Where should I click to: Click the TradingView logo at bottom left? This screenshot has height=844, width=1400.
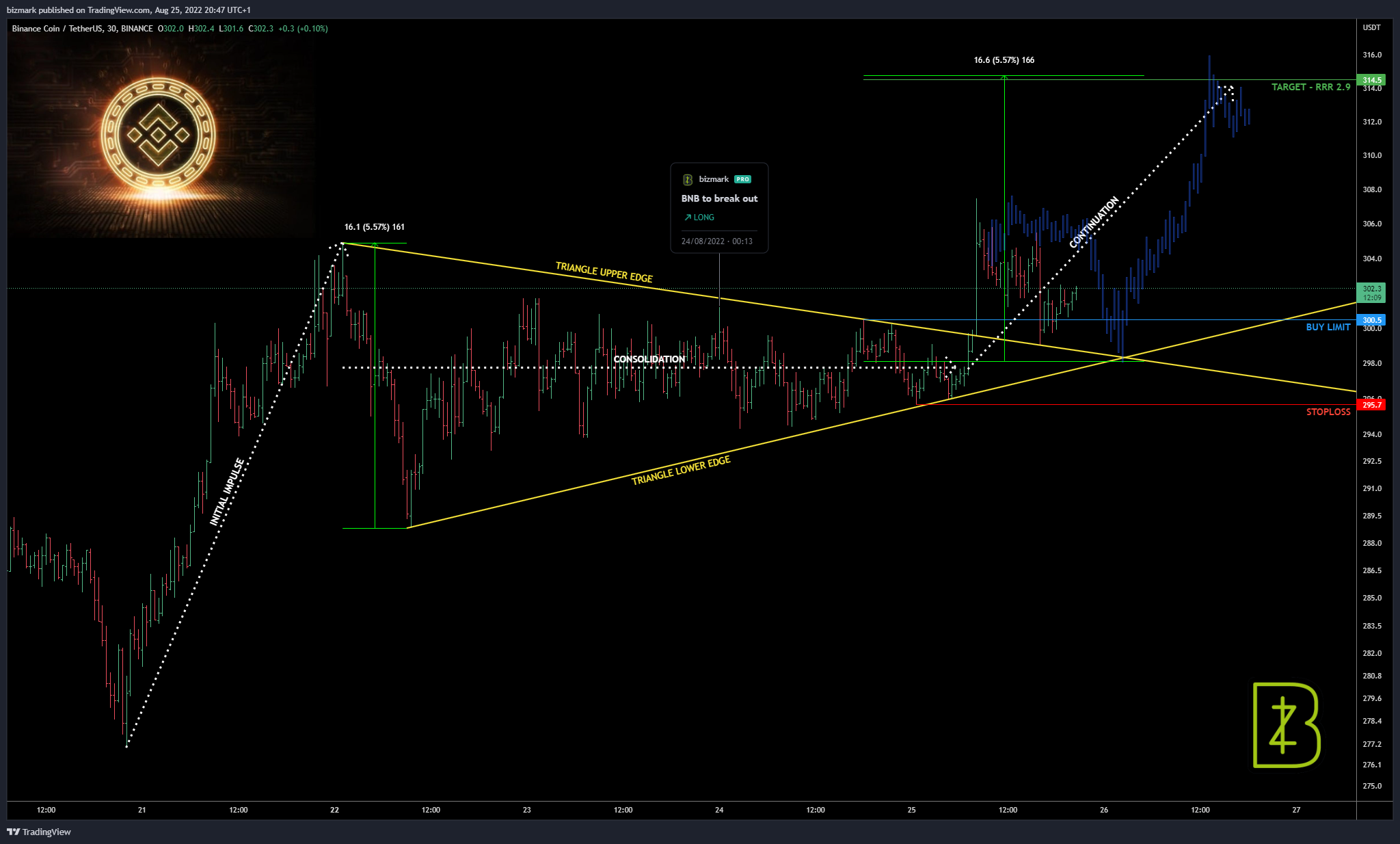click(39, 832)
